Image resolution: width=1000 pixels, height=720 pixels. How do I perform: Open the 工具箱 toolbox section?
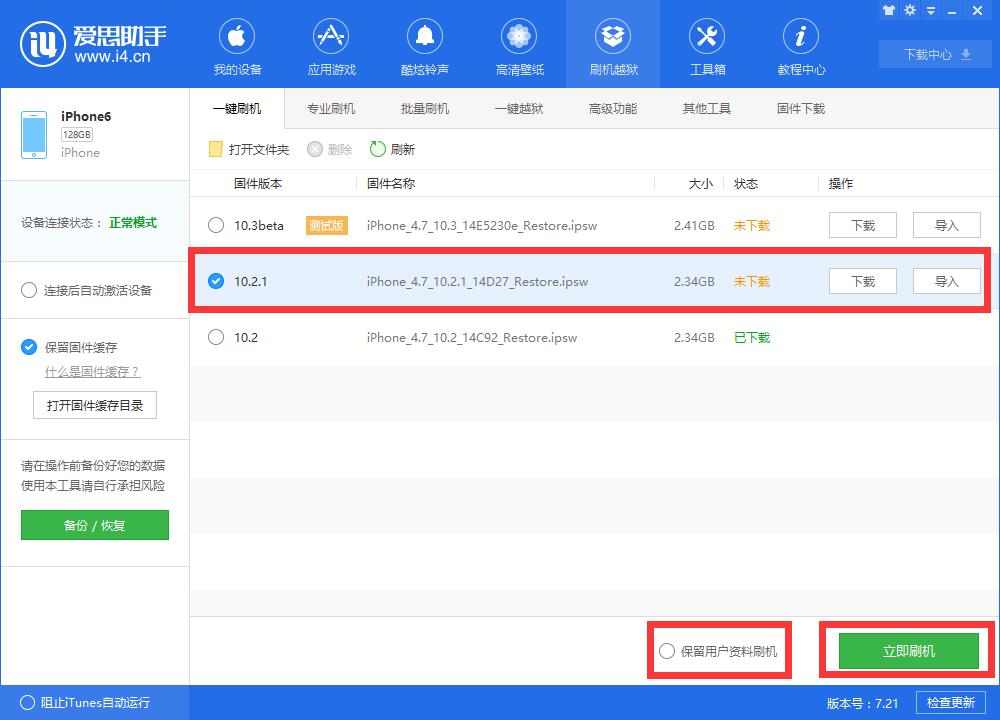pyautogui.click(x=707, y=44)
